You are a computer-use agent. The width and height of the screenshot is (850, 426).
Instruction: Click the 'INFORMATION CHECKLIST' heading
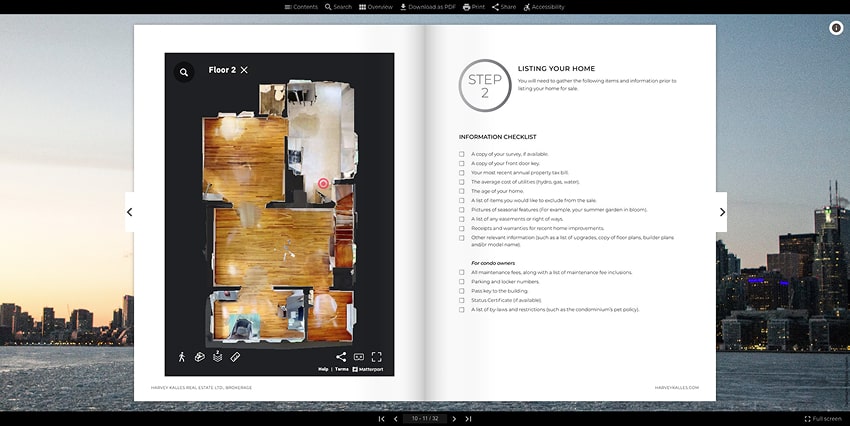(497, 137)
